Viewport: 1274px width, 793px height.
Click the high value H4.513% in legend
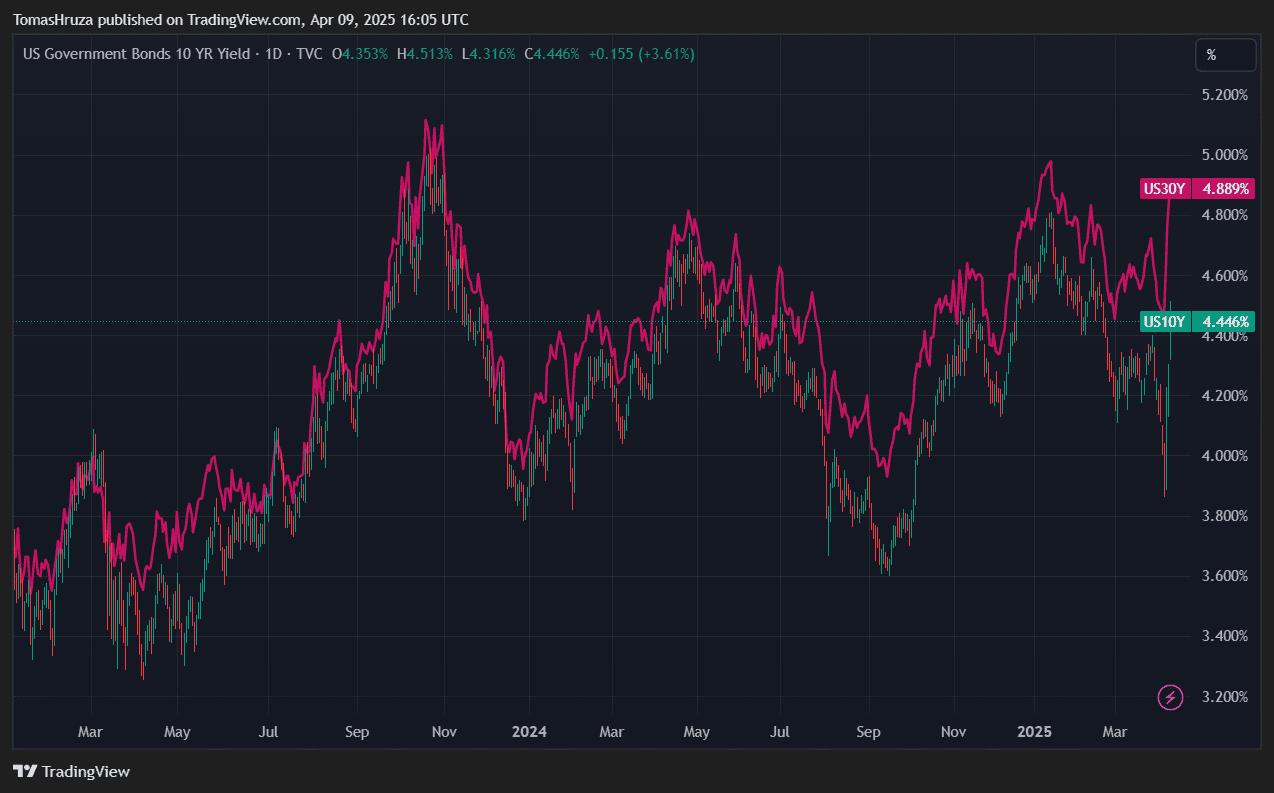[x=424, y=54]
